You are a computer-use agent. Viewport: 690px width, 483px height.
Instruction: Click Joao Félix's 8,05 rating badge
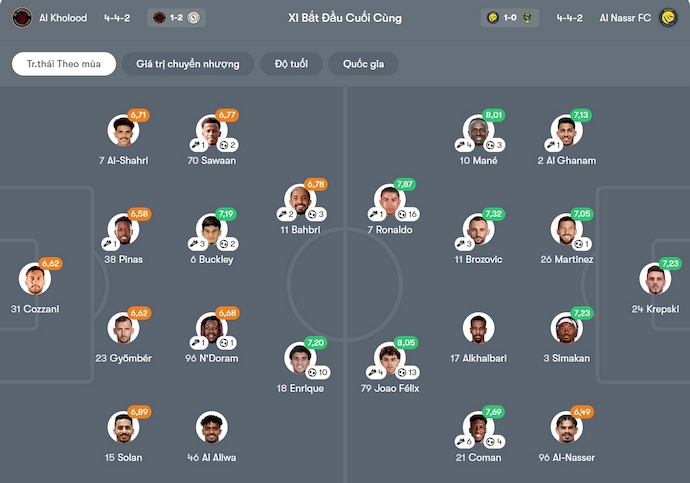(x=405, y=342)
